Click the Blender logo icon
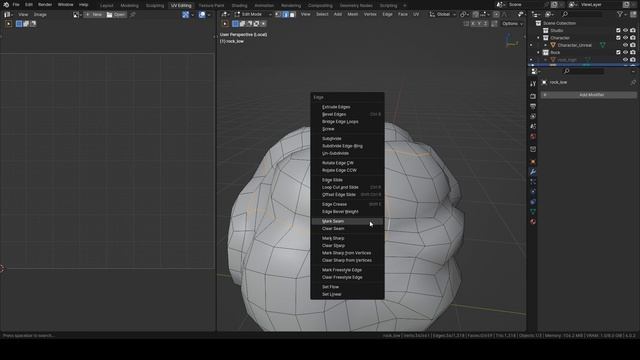 (6, 4)
